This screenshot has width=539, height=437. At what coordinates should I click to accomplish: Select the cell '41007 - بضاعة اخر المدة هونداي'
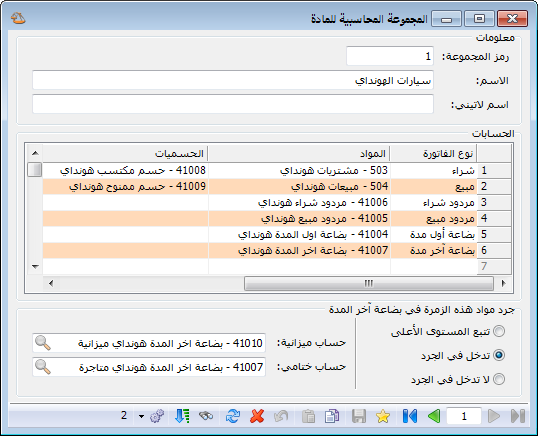299,250
